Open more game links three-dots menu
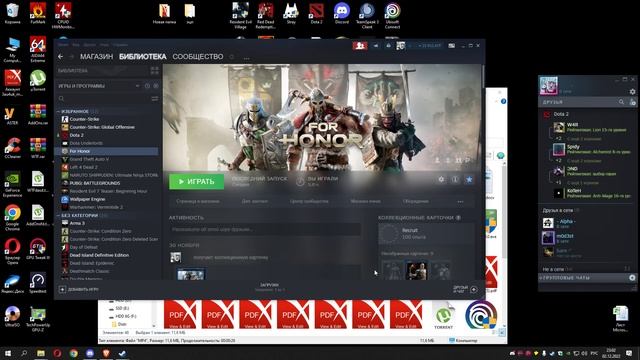The height and width of the screenshot is (360, 640). click(x=460, y=202)
